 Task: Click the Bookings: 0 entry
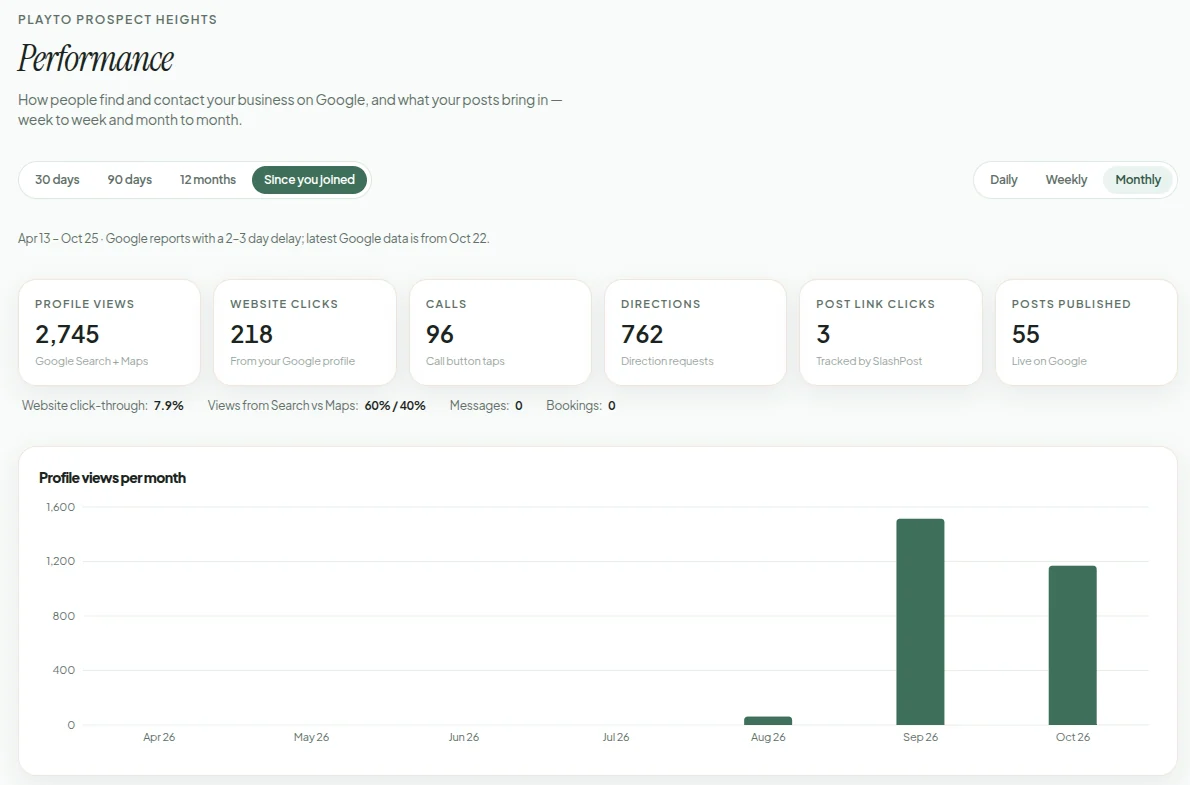581,405
